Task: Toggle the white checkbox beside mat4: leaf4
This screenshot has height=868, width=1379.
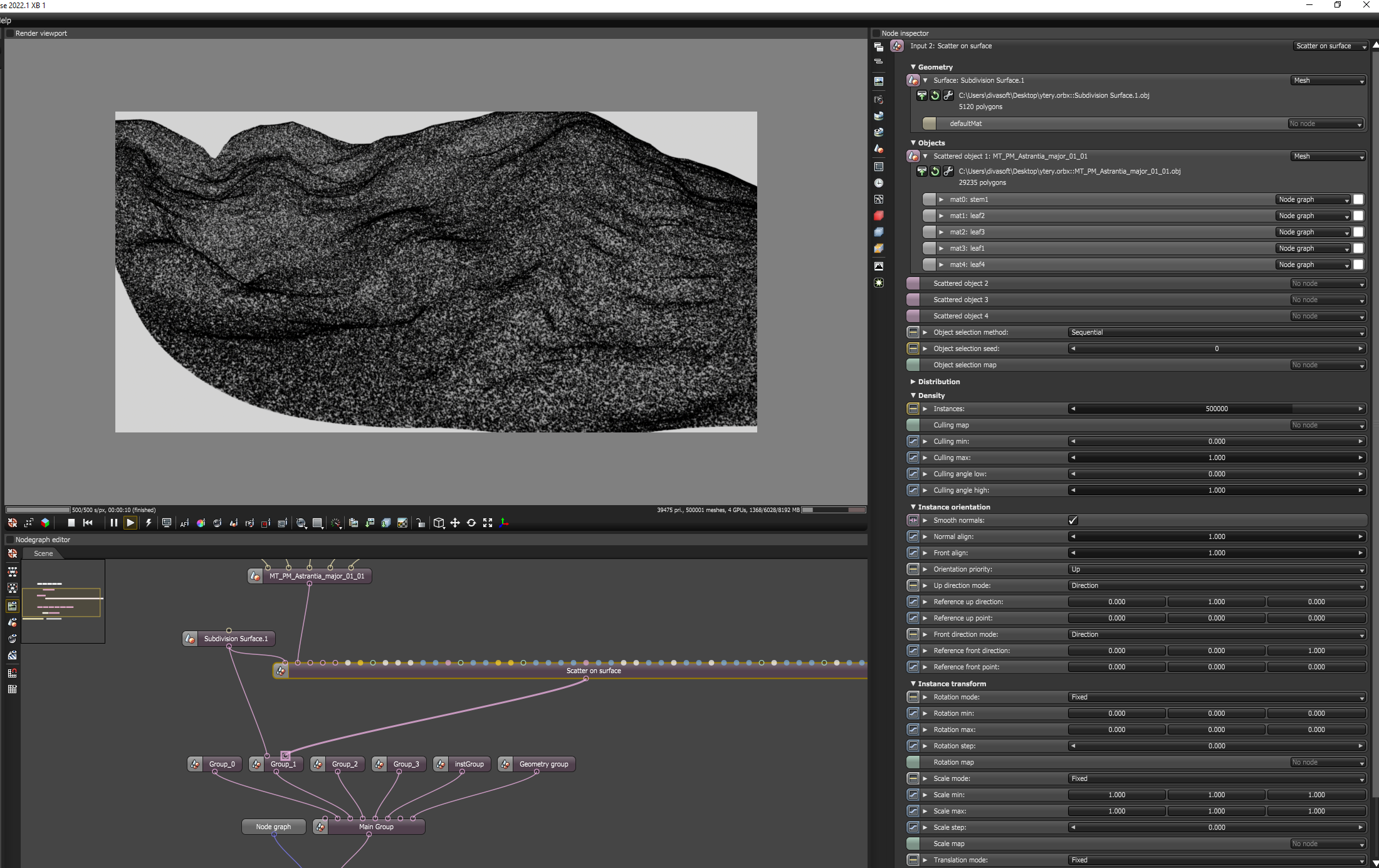Action: click(x=1358, y=264)
